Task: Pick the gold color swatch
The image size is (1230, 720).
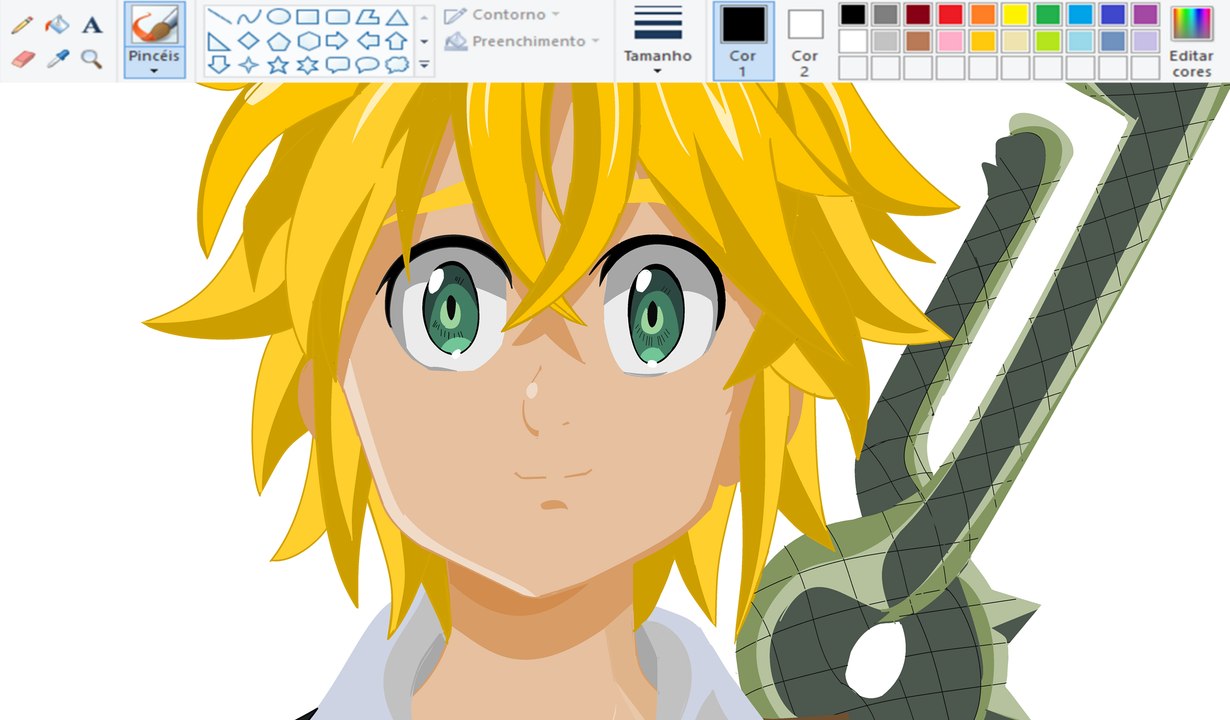Action: [x=983, y=41]
